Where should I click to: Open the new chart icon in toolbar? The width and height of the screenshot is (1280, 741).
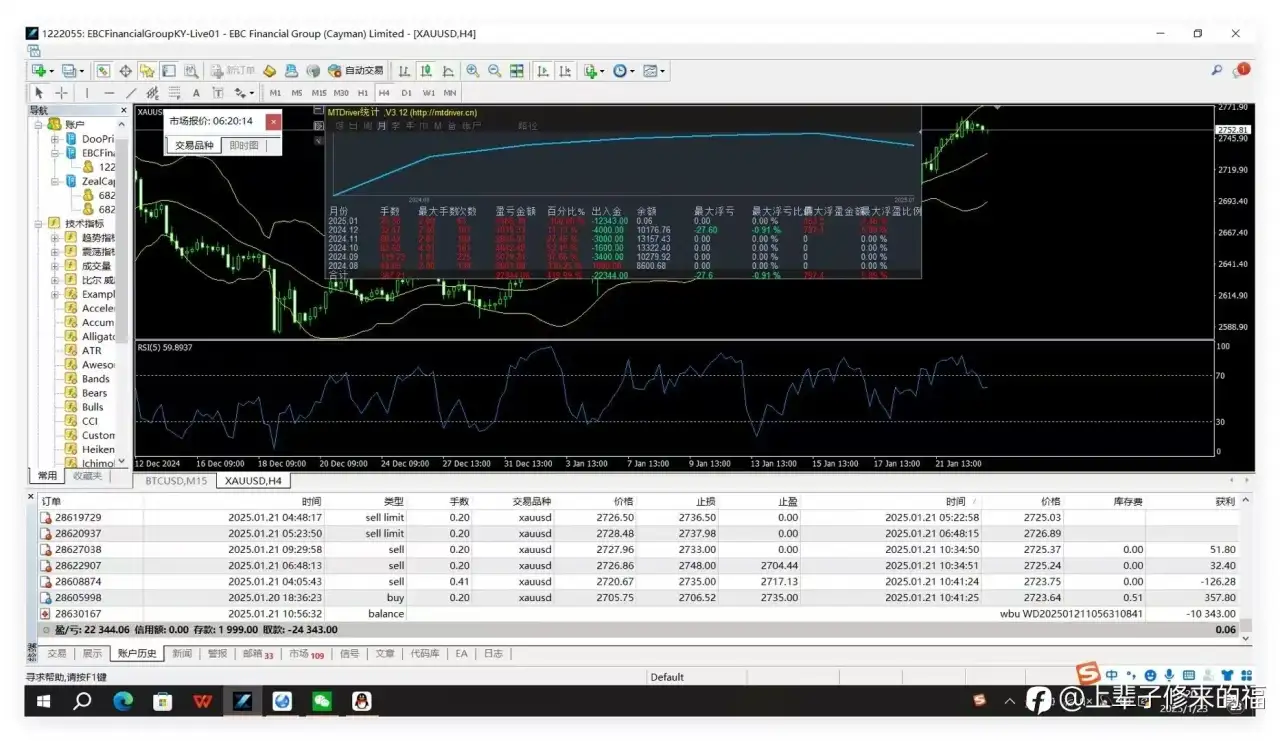(41, 71)
